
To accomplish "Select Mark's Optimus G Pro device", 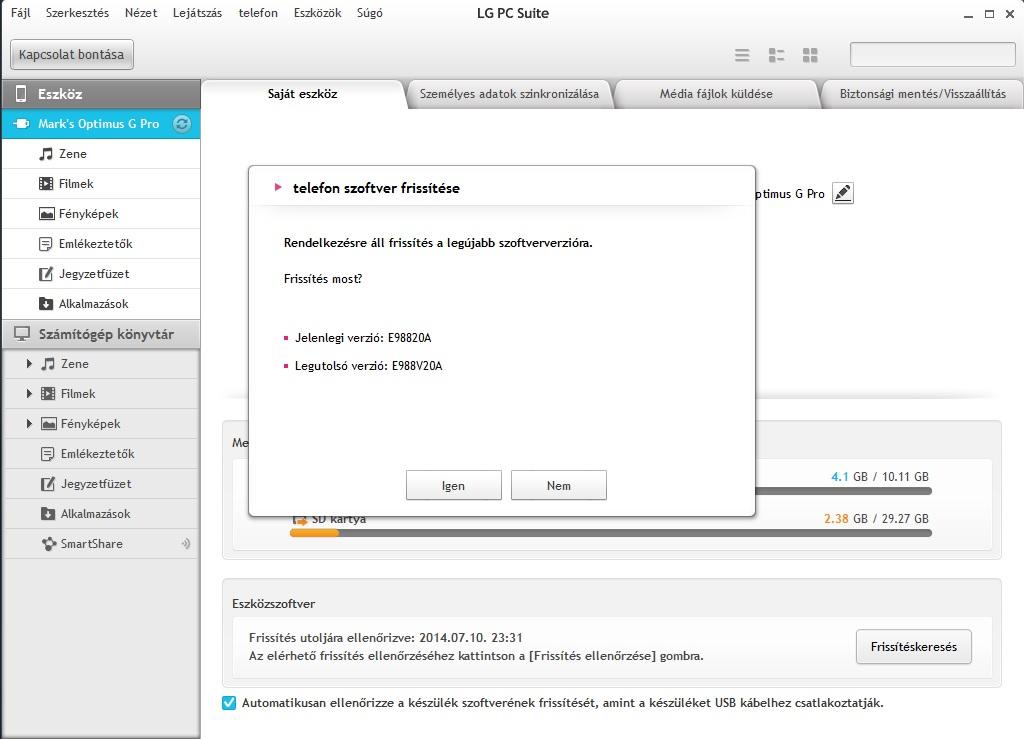I will click(x=101, y=123).
